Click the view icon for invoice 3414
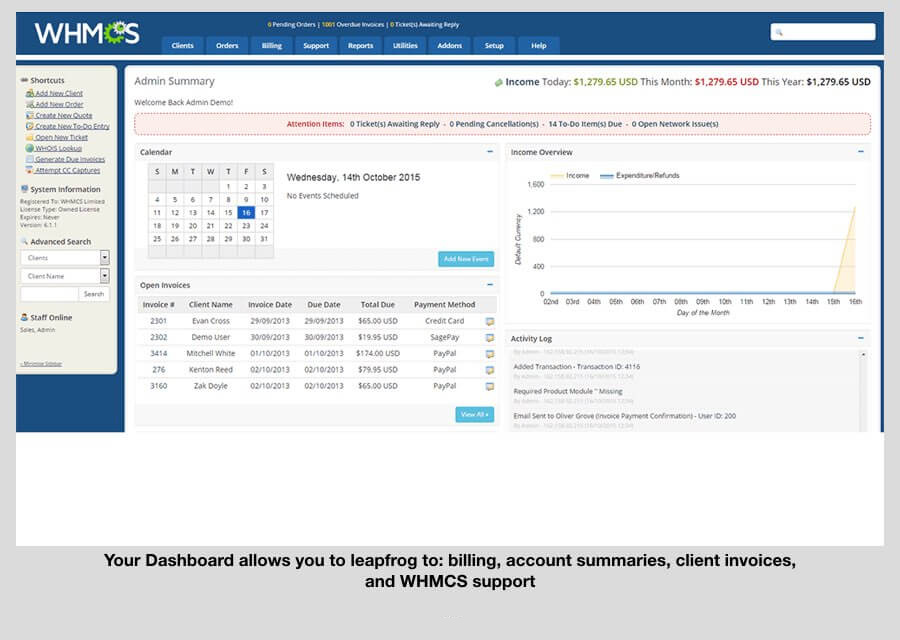The width and height of the screenshot is (900, 640). (x=490, y=354)
